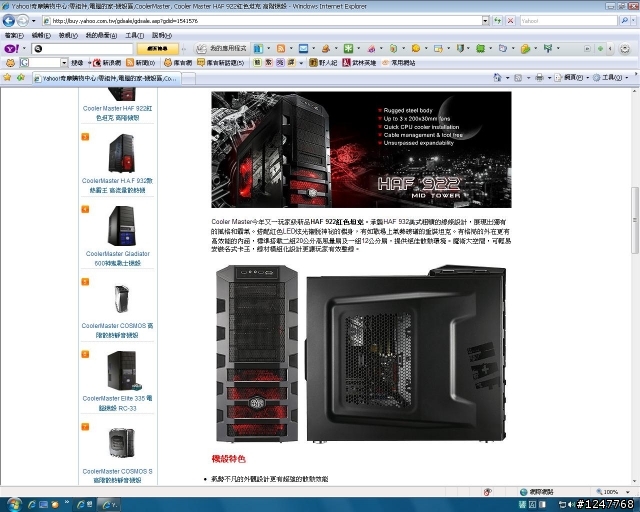Click the CoolerMaster HAF 932 case thumbnail
640x512 pixels.
(121, 153)
